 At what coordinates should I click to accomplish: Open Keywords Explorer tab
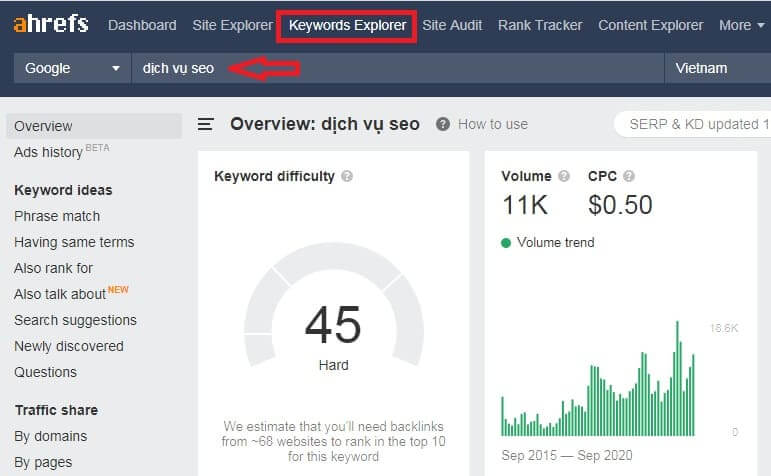(347, 25)
